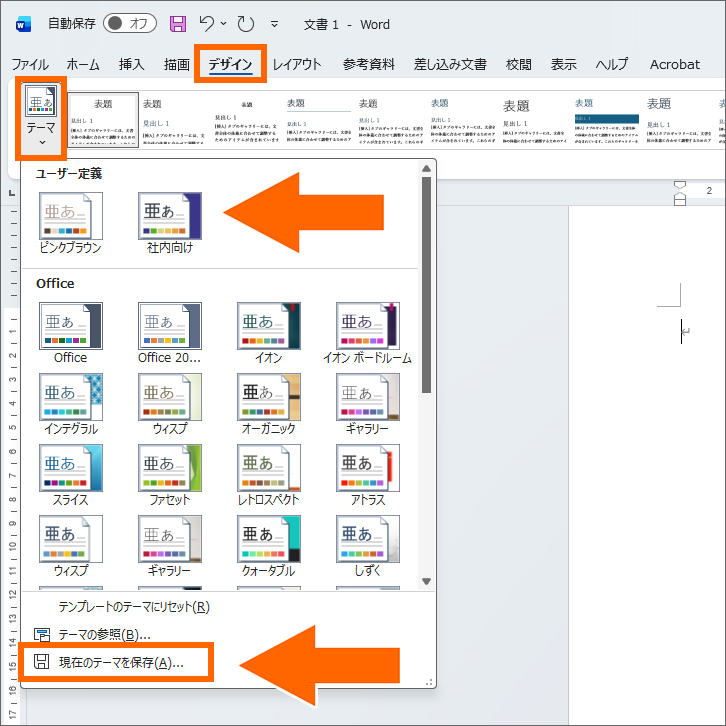Apply the ファセット theme
Viewport: 726px width, 726px height.
[169, 476]
